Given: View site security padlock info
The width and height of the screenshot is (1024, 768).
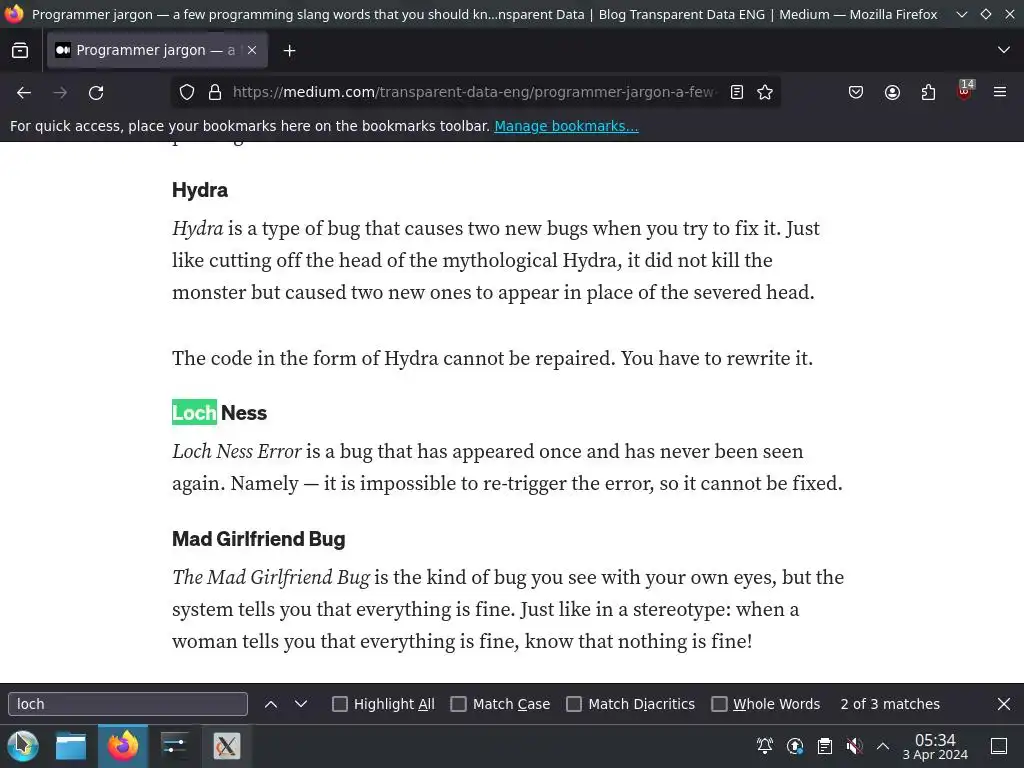Looking at the screenshot, I should 215,93.
